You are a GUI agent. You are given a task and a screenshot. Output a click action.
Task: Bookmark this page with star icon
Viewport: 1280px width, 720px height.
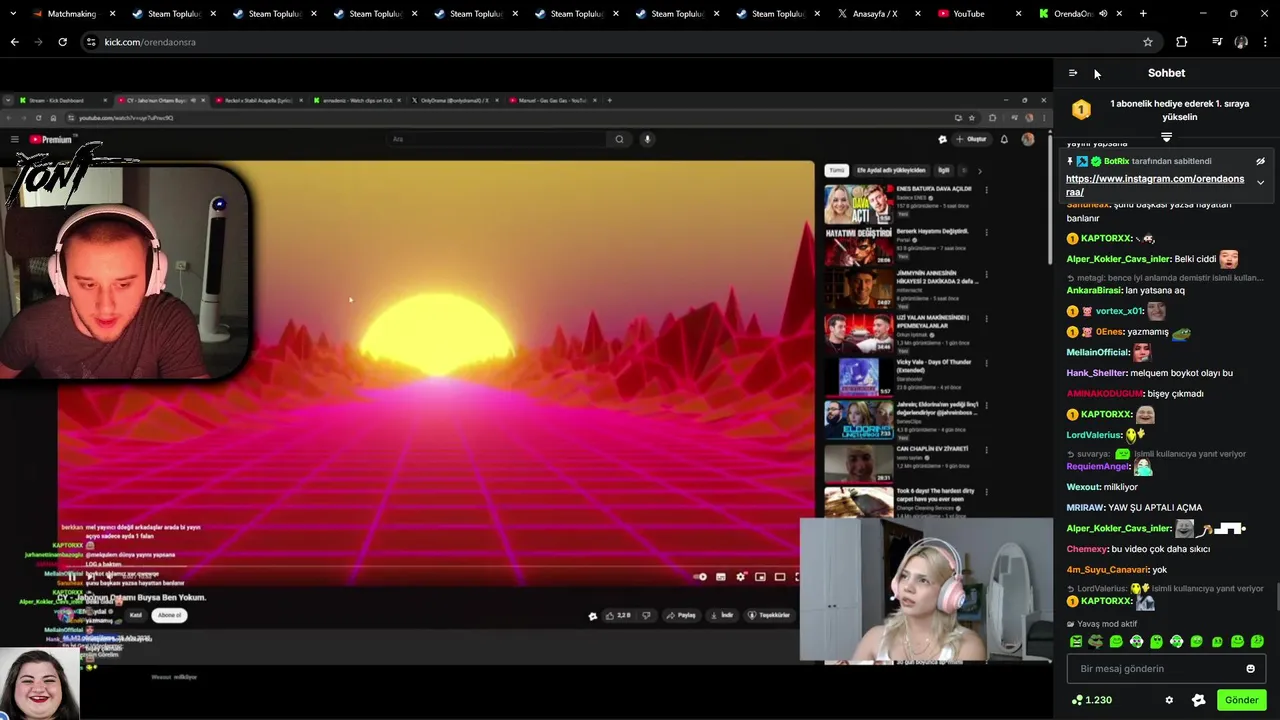point(1148,42)
